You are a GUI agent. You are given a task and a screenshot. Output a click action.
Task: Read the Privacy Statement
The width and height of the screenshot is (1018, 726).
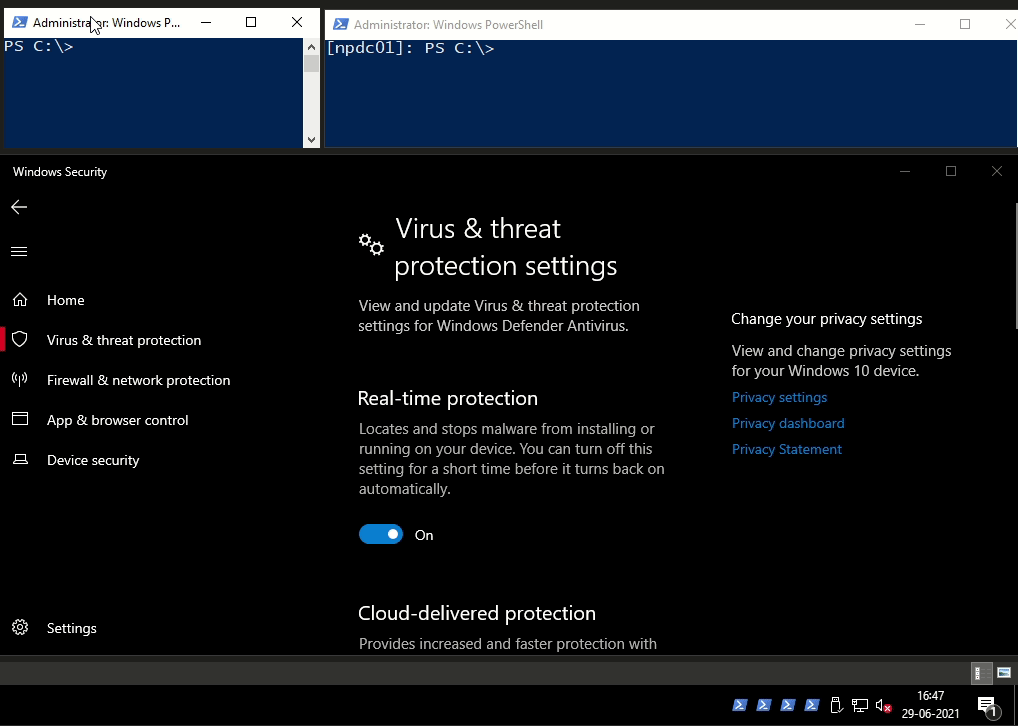[786, 449]
